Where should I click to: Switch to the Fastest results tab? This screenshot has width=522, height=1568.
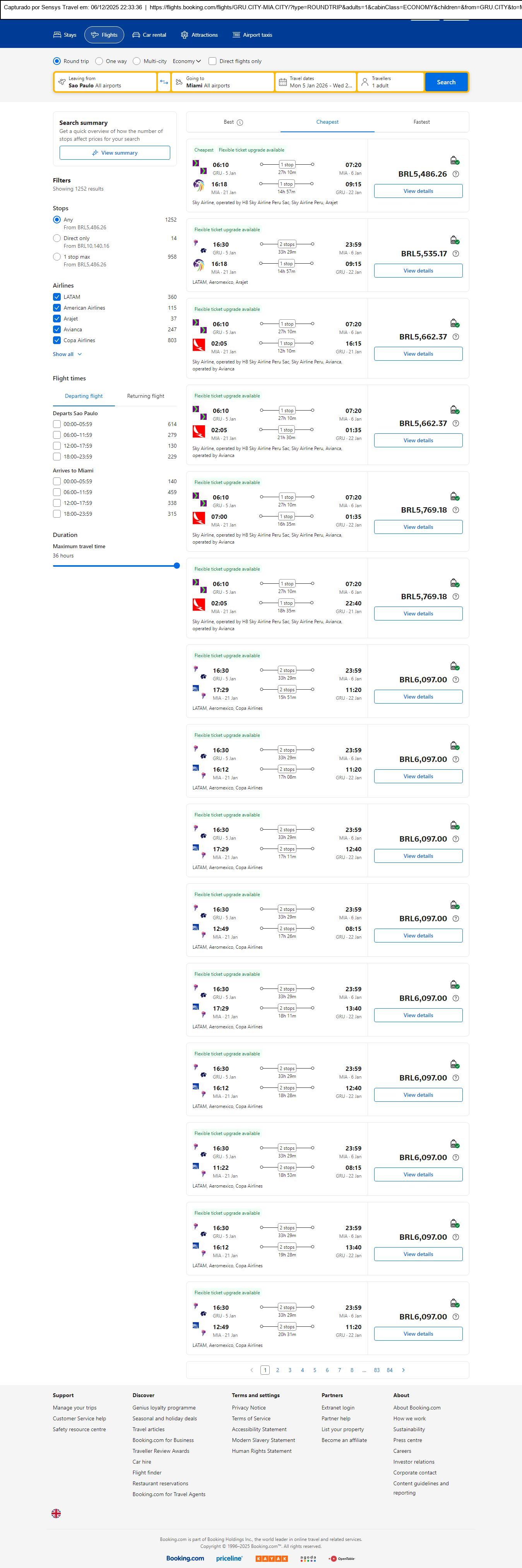click(x=421, y=122)
